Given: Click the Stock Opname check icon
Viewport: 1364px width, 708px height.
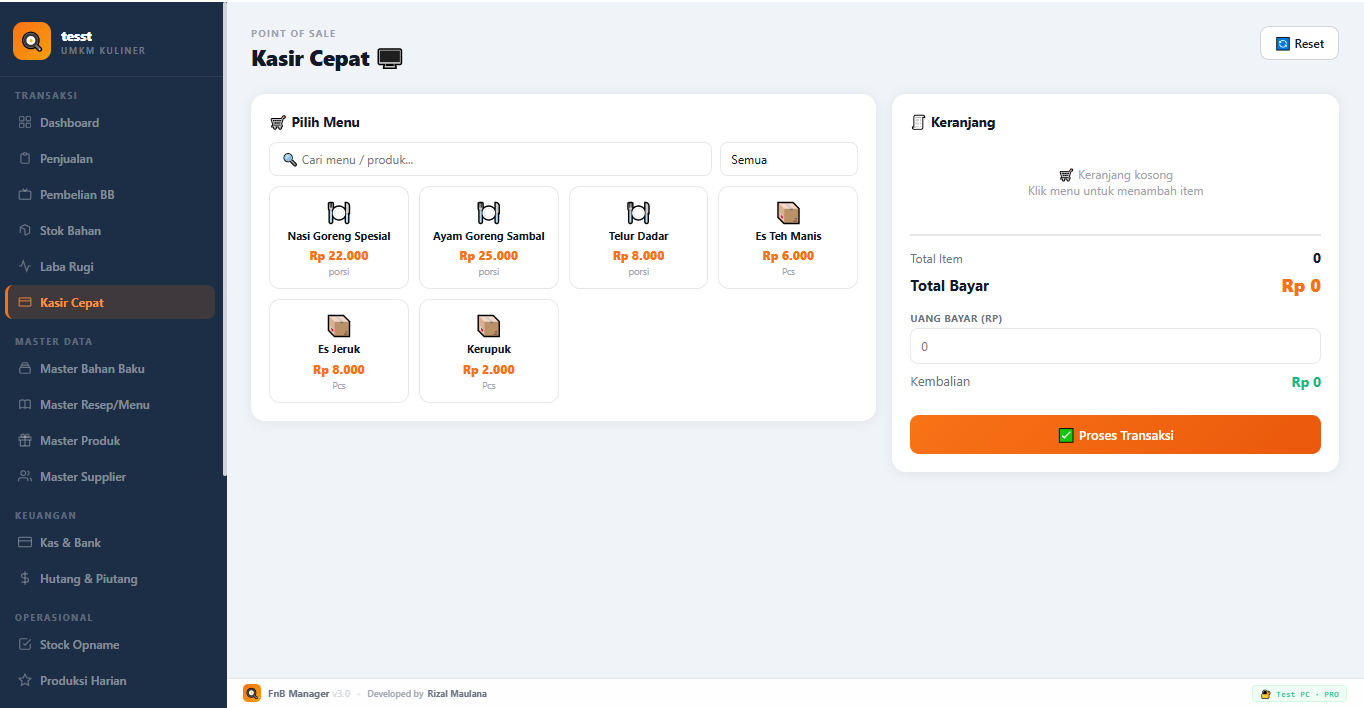Looking at the screenshot, I should [26, 644].
